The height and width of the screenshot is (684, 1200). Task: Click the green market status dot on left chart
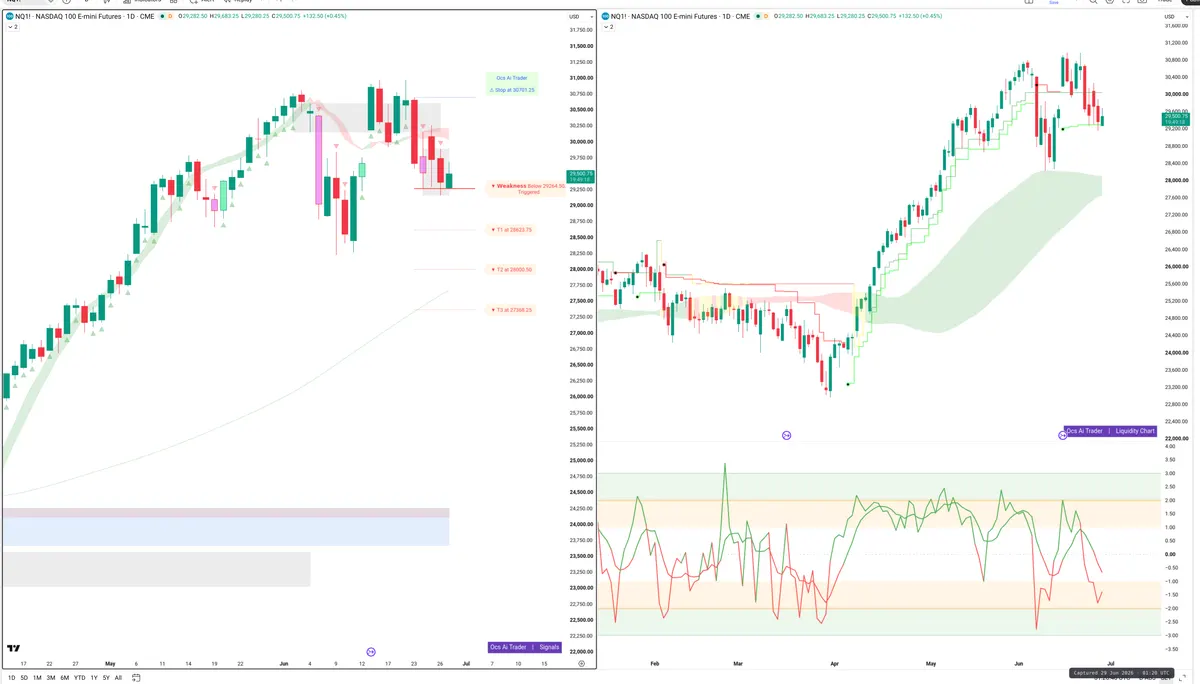pos(163,16)
